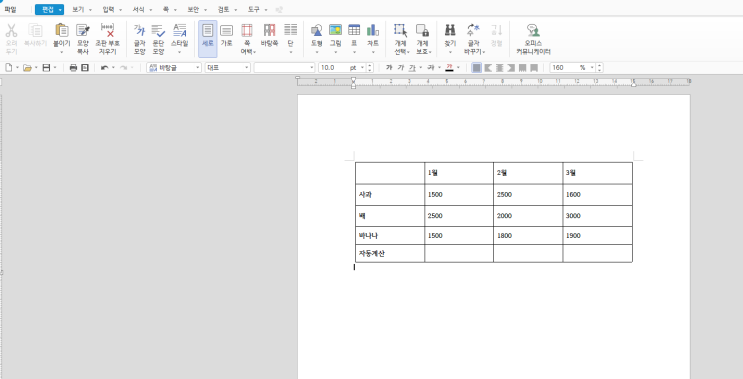Open Page Margins (쪽 여백) icon

tap(247, 30)
